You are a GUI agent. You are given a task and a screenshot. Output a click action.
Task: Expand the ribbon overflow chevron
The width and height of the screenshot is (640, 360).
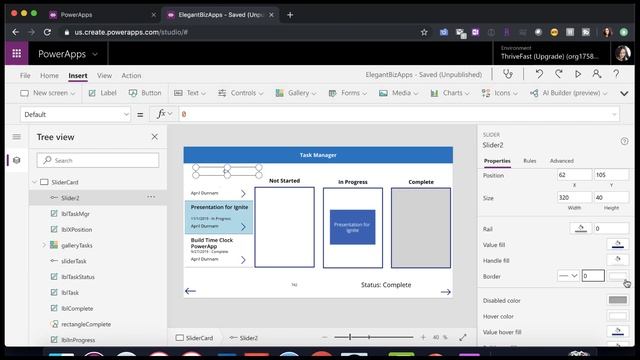624,93
